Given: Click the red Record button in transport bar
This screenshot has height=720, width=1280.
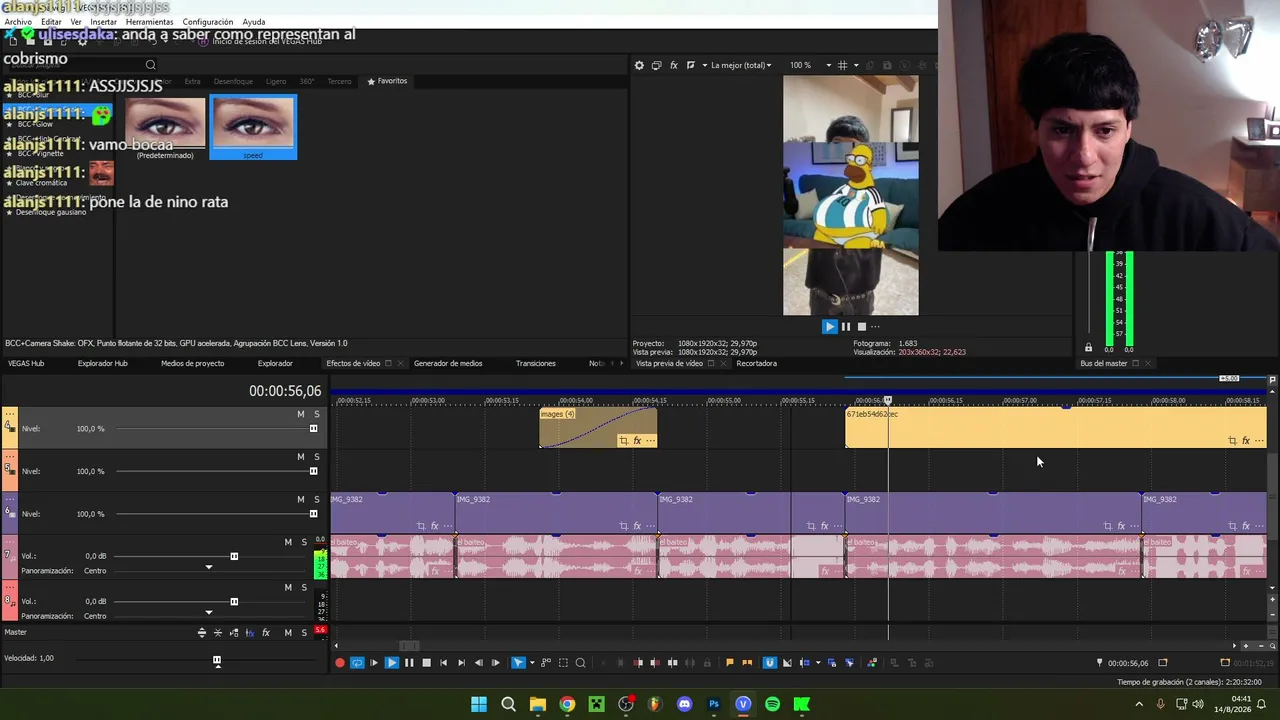Looking at the screenshot, I should click(x=340, y=662).
